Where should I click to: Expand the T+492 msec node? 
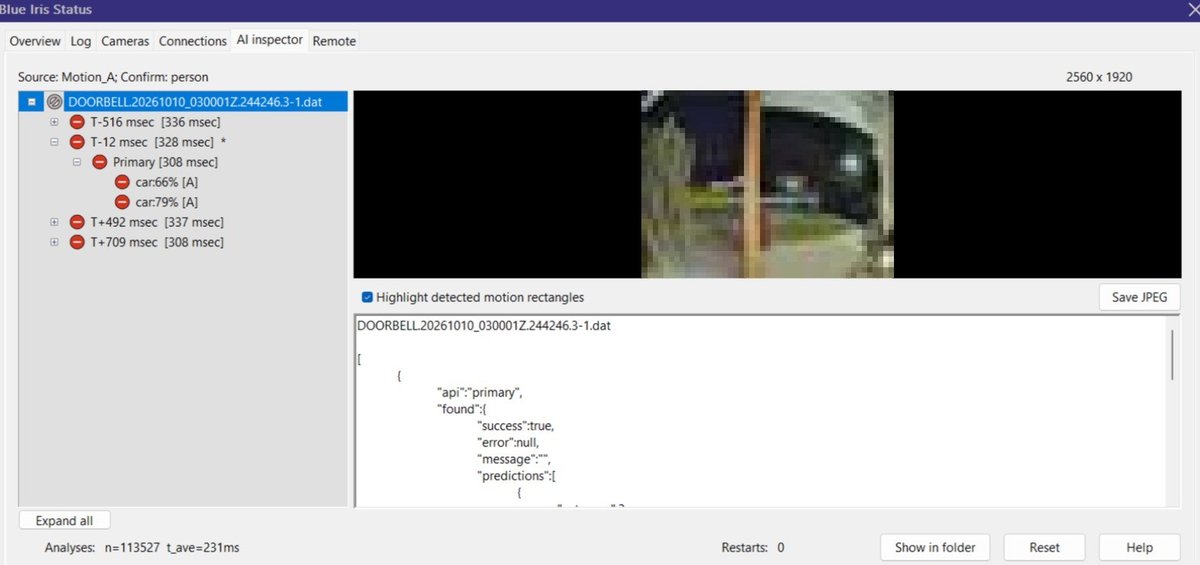tap(54, 222)
